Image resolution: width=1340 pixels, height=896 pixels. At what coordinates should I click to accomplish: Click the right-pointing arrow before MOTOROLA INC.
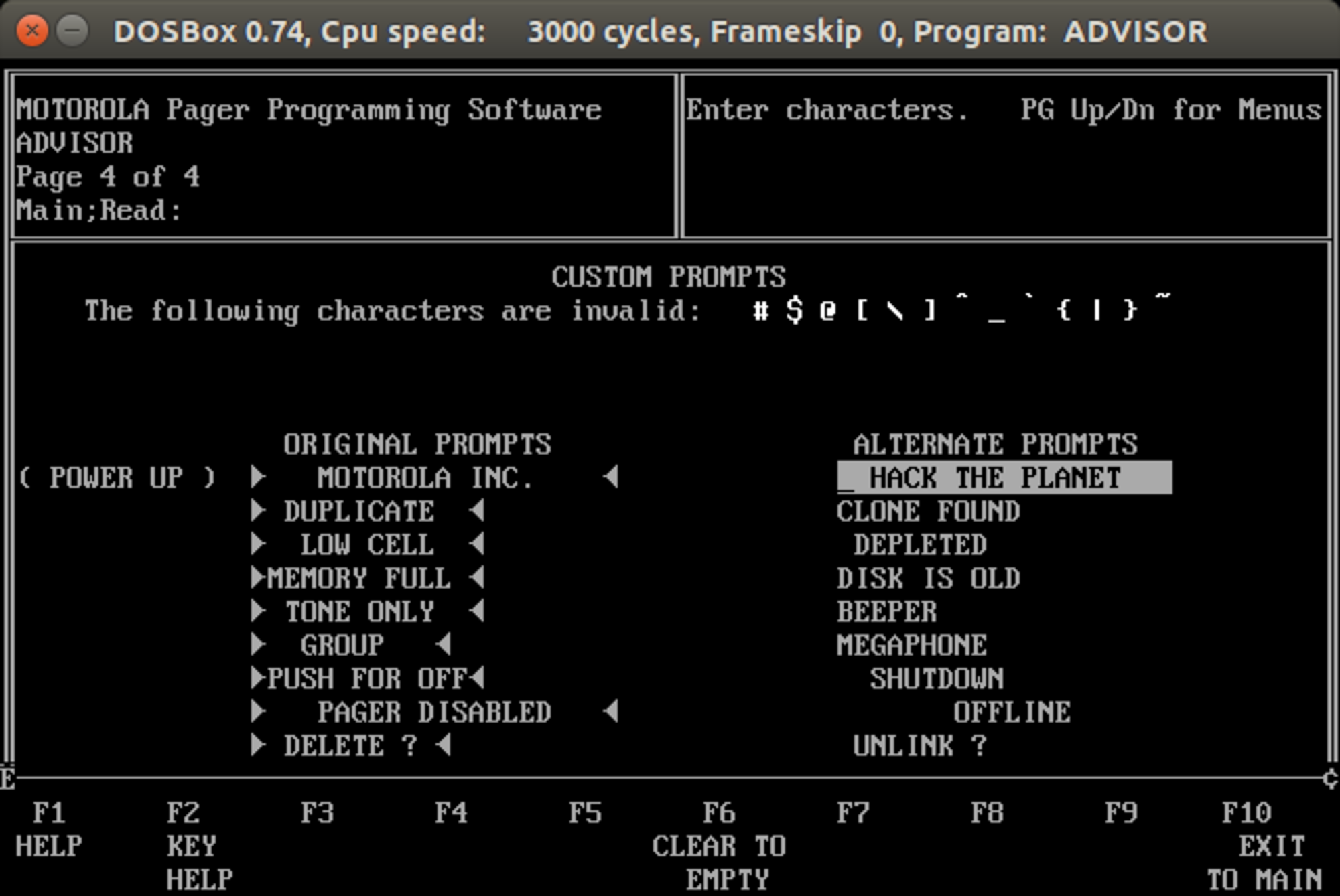258,477
